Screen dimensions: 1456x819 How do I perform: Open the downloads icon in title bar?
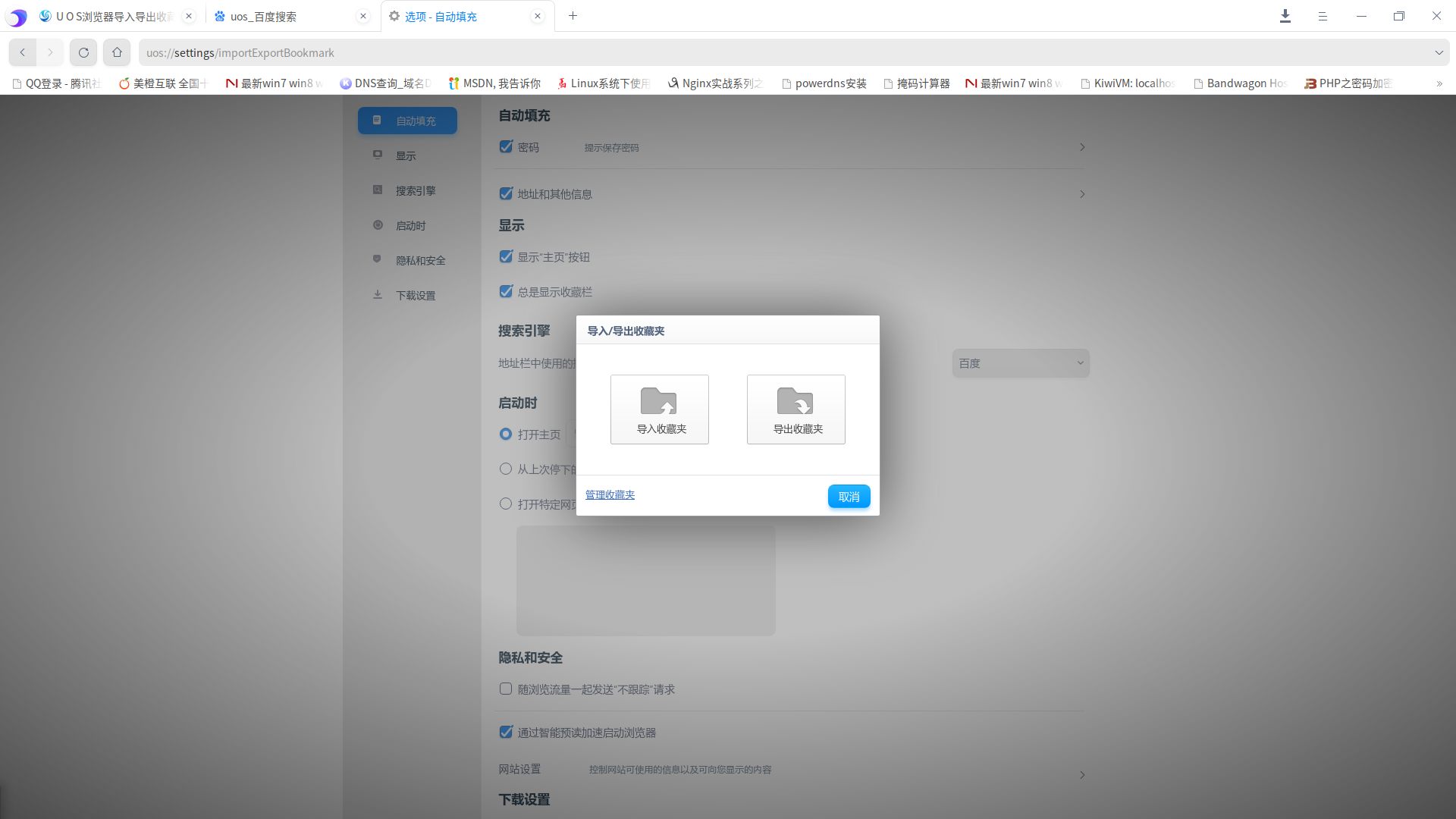[x=1285, y=16]
